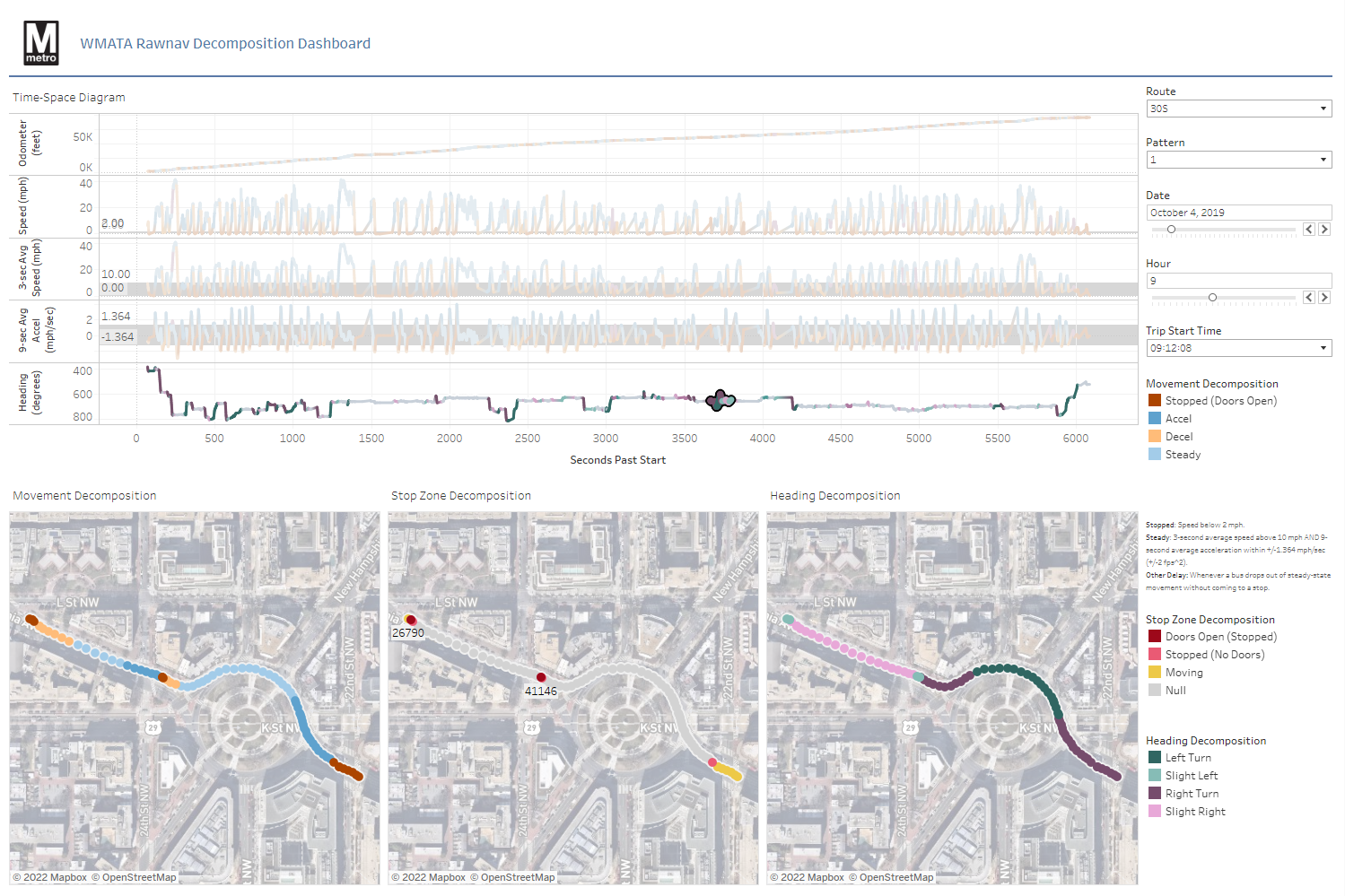Select the point labeled 26790 on Stop Zone map
This screenshot has width=1345, height=896.
(x=412, y=619)
